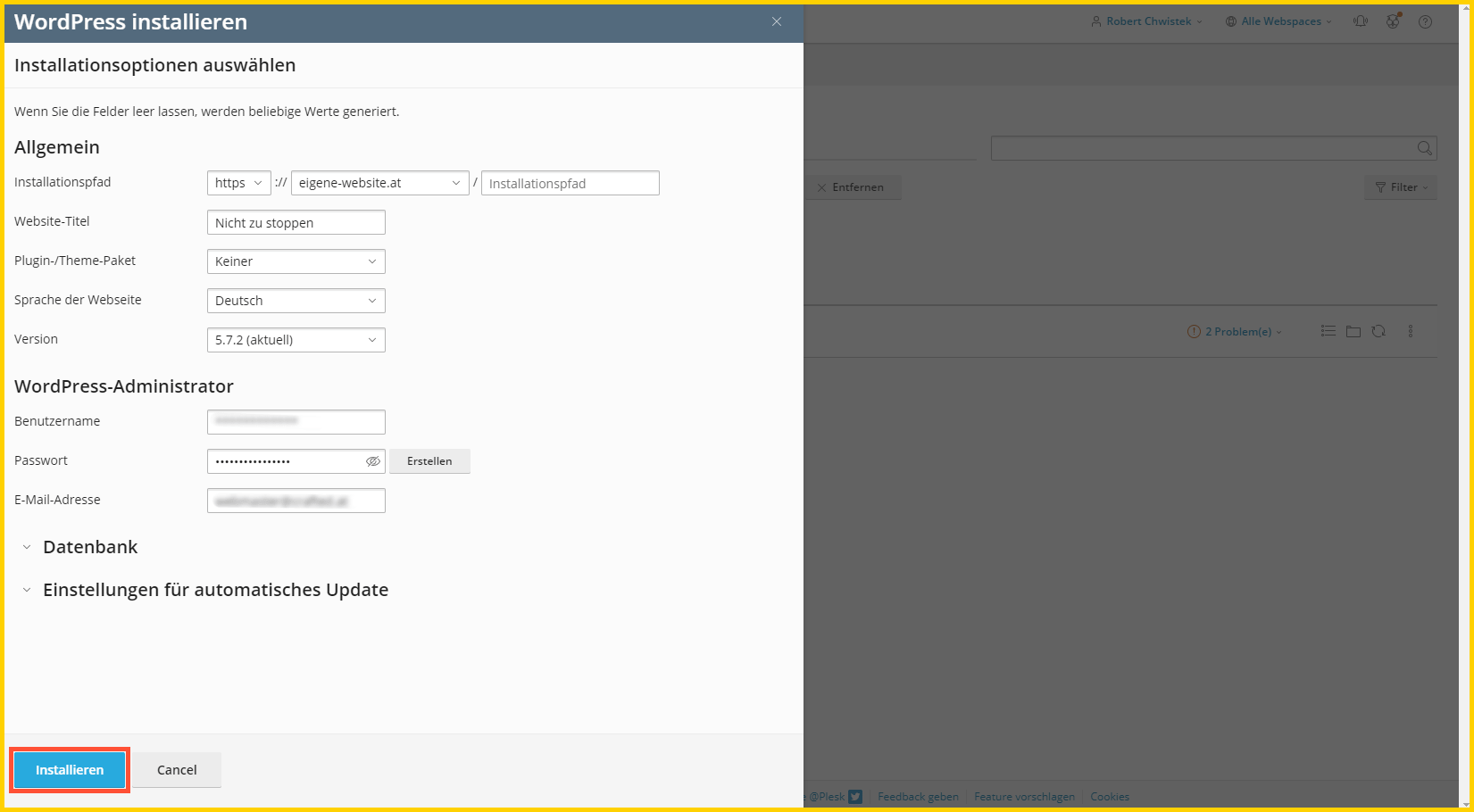Screen dimensions: 1474x812
Task: Click the help question mark icon
Action: pos(1425,21)
